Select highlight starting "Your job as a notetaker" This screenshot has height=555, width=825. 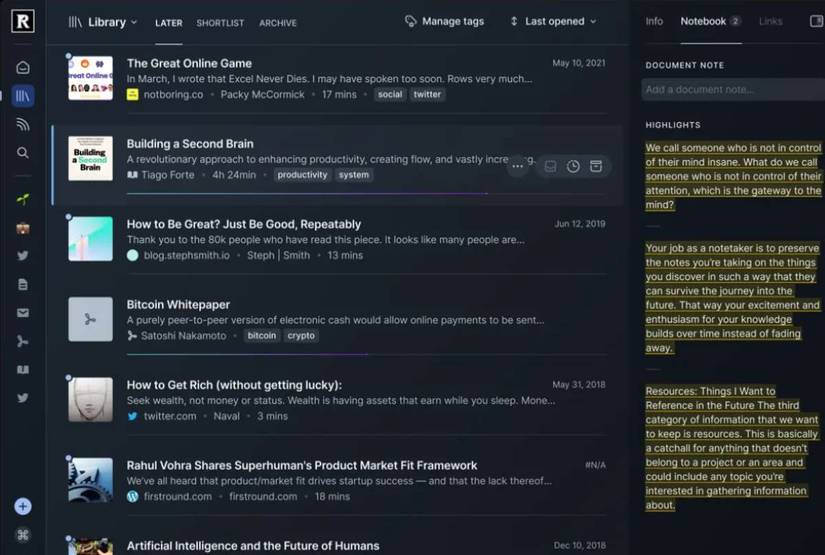click(x=732, y=298)
